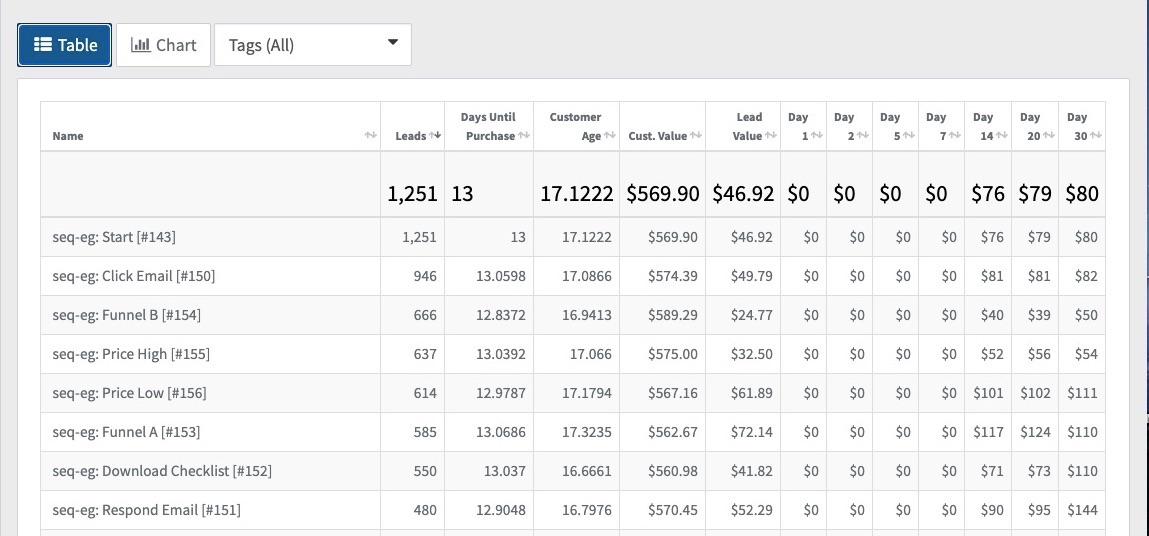Click days until purchase 12.8372
1149x536 pixels.
[501, 315]
